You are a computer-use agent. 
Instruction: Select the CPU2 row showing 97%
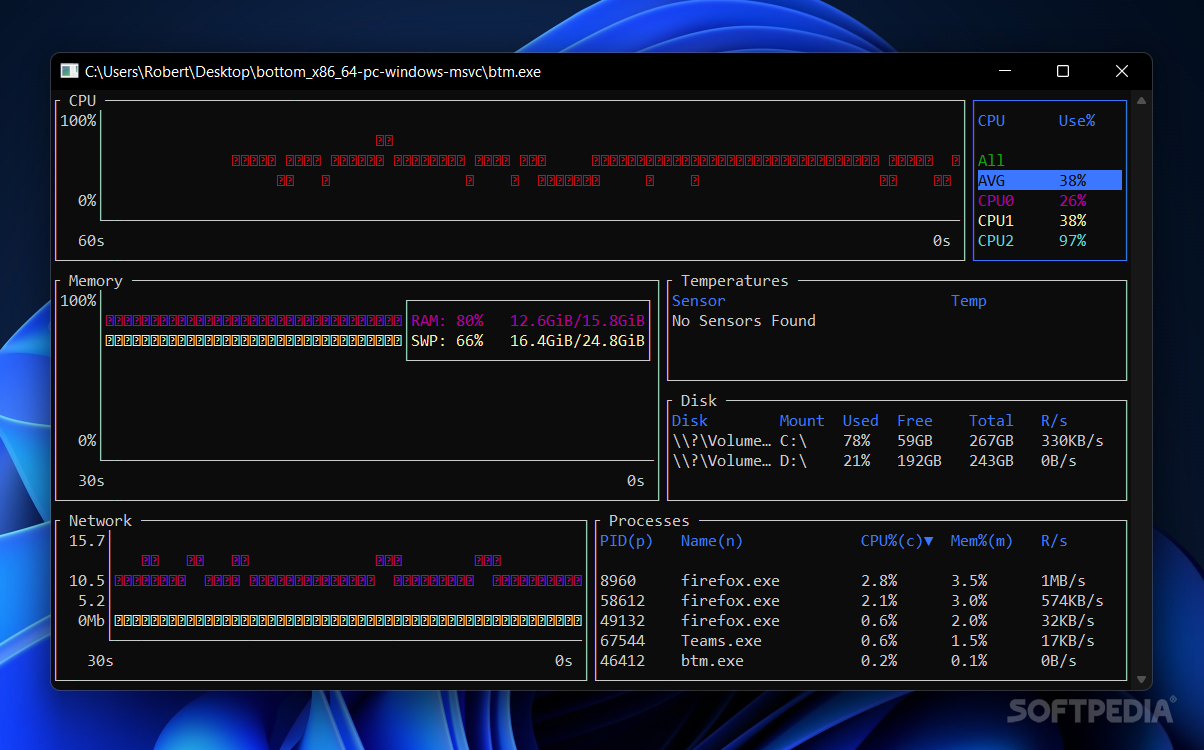[x=1049, y=241]
